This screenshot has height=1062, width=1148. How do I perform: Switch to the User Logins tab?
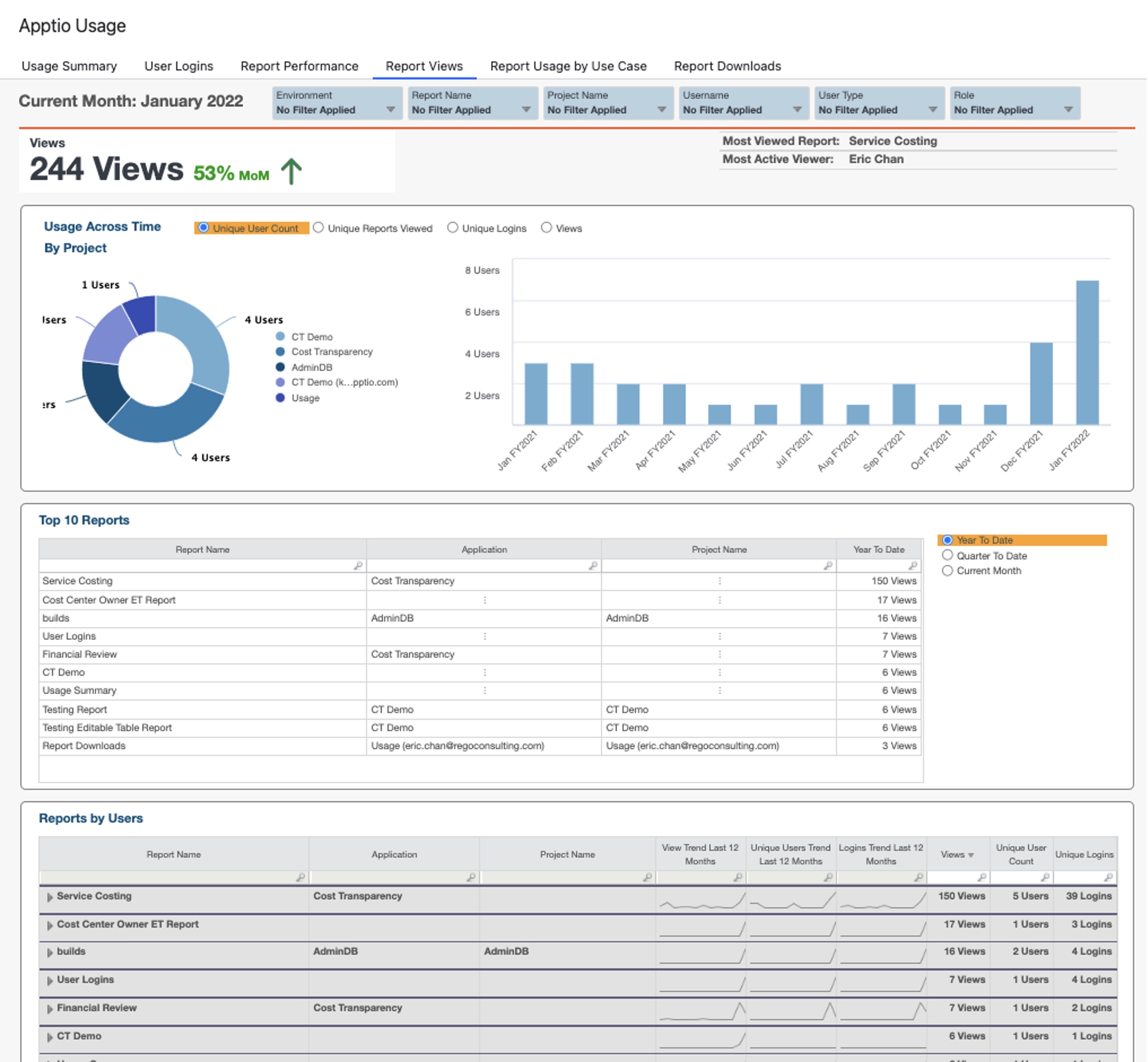pos(179,66)
